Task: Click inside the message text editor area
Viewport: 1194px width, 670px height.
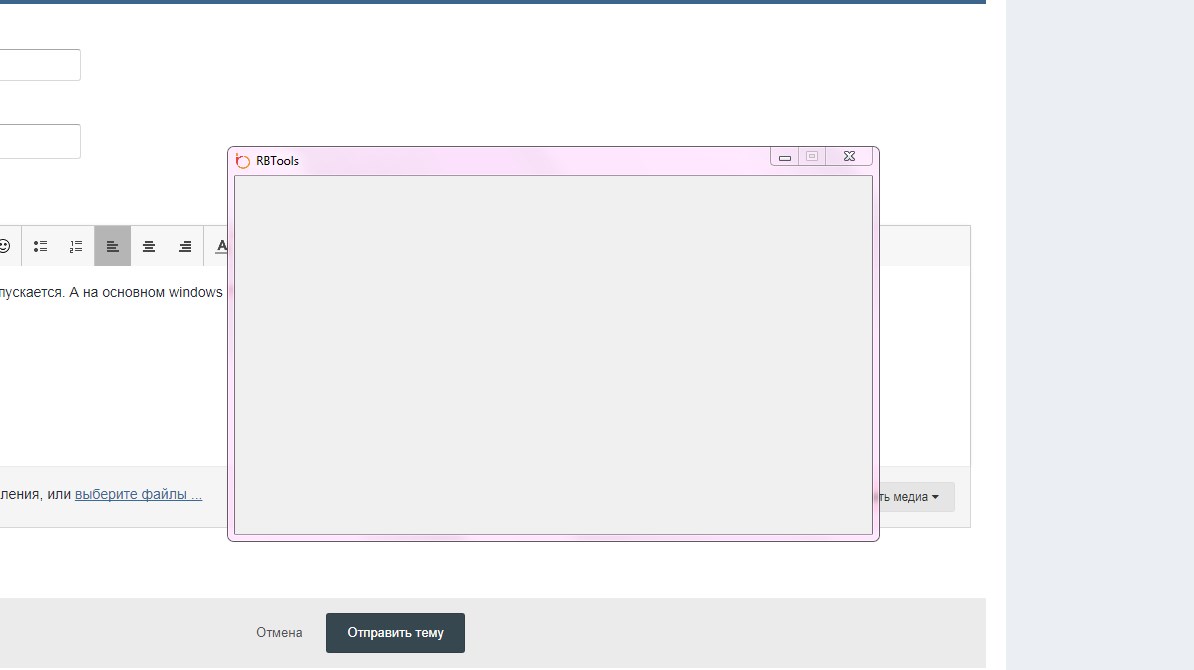Action: 110,380
